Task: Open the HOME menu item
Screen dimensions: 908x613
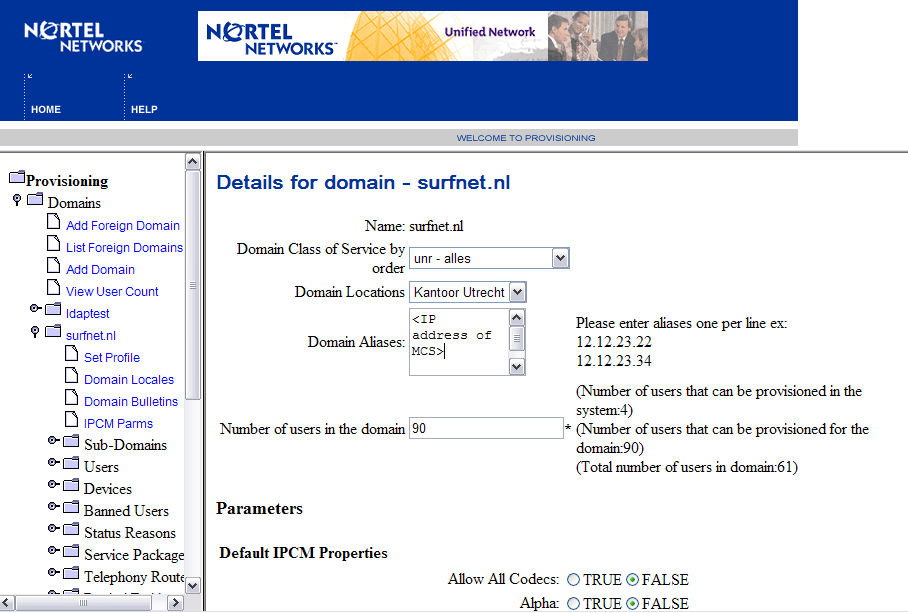Action: 46,109
